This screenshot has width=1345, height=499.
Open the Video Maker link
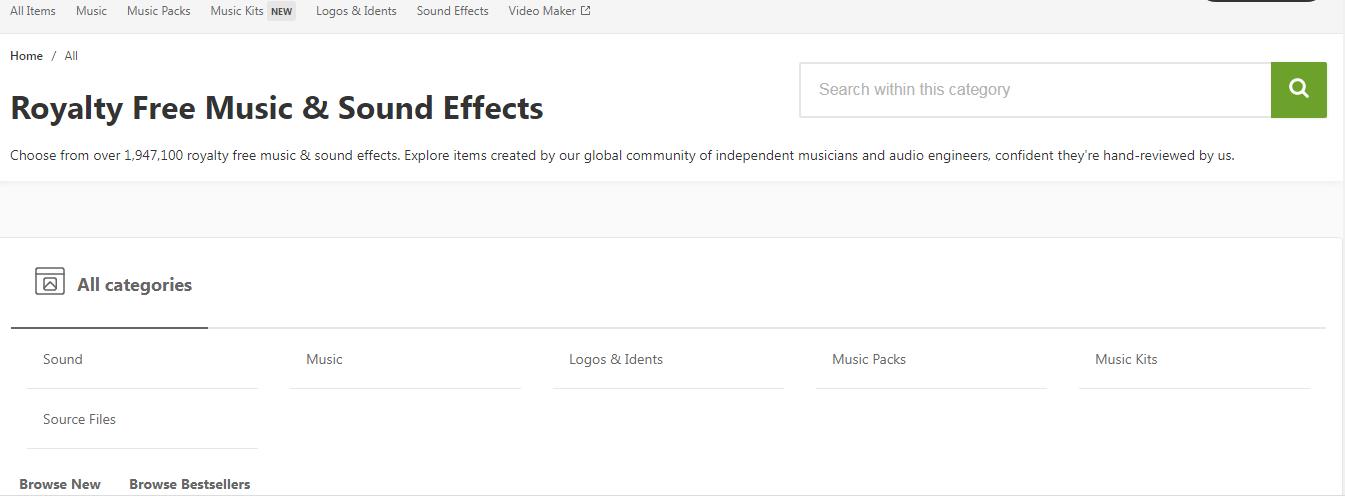click(x=542, y=11)
